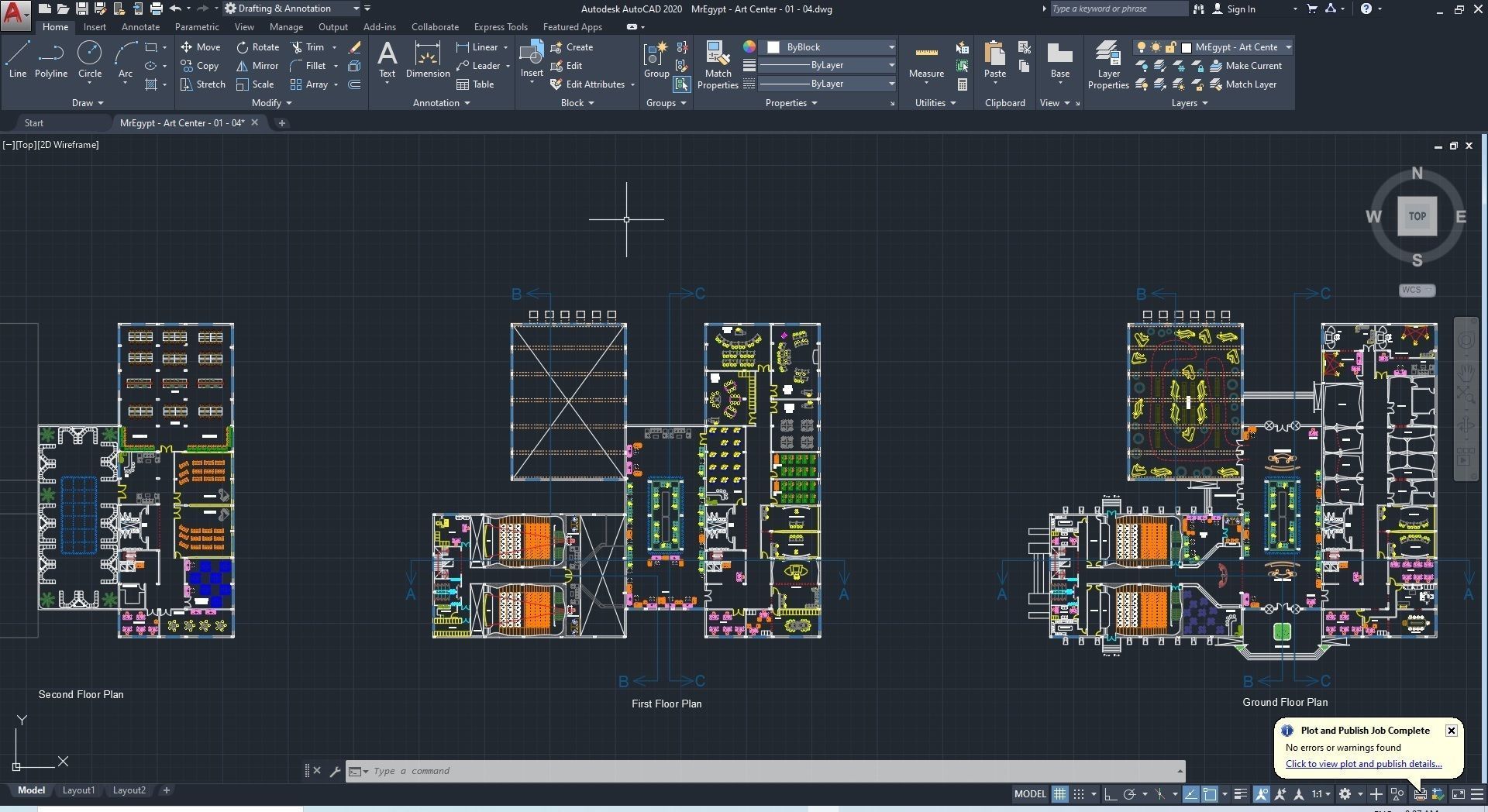The width and height of the screenshot is (1488, 812).
Task: Open Match Properties tool
Action: pos(718,65)
